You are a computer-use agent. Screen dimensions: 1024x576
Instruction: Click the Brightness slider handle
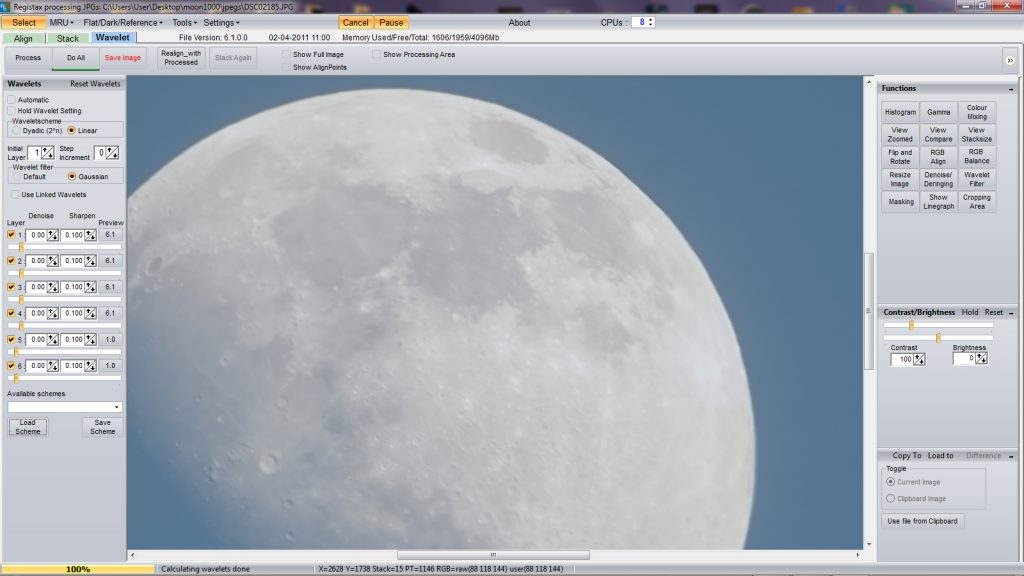click(x=938, y=338)
